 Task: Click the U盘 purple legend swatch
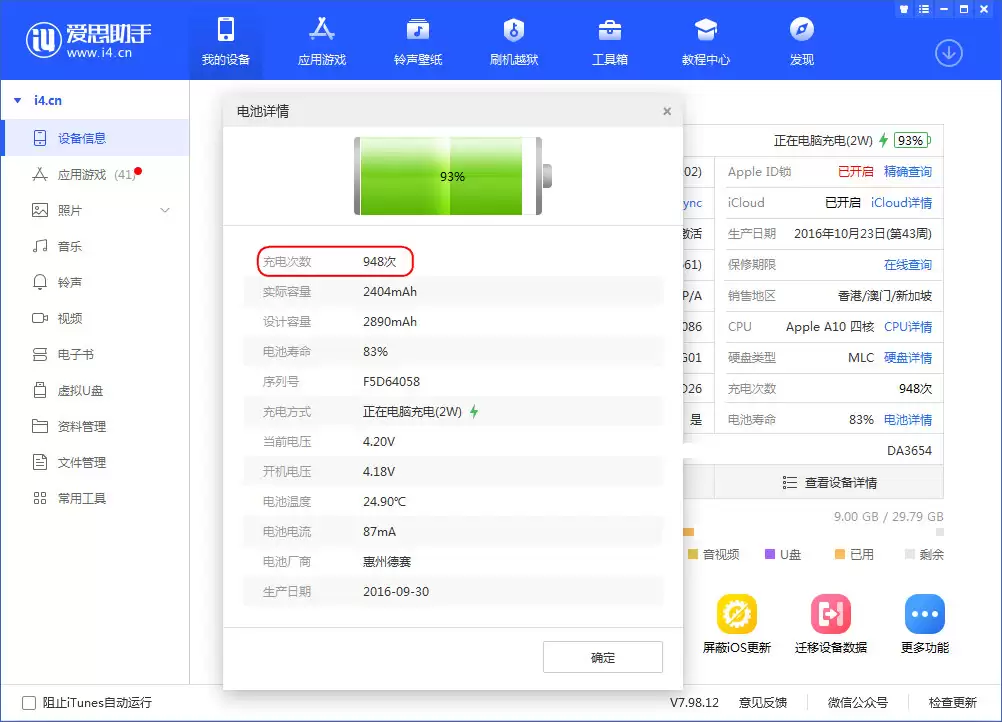(769, 554)
